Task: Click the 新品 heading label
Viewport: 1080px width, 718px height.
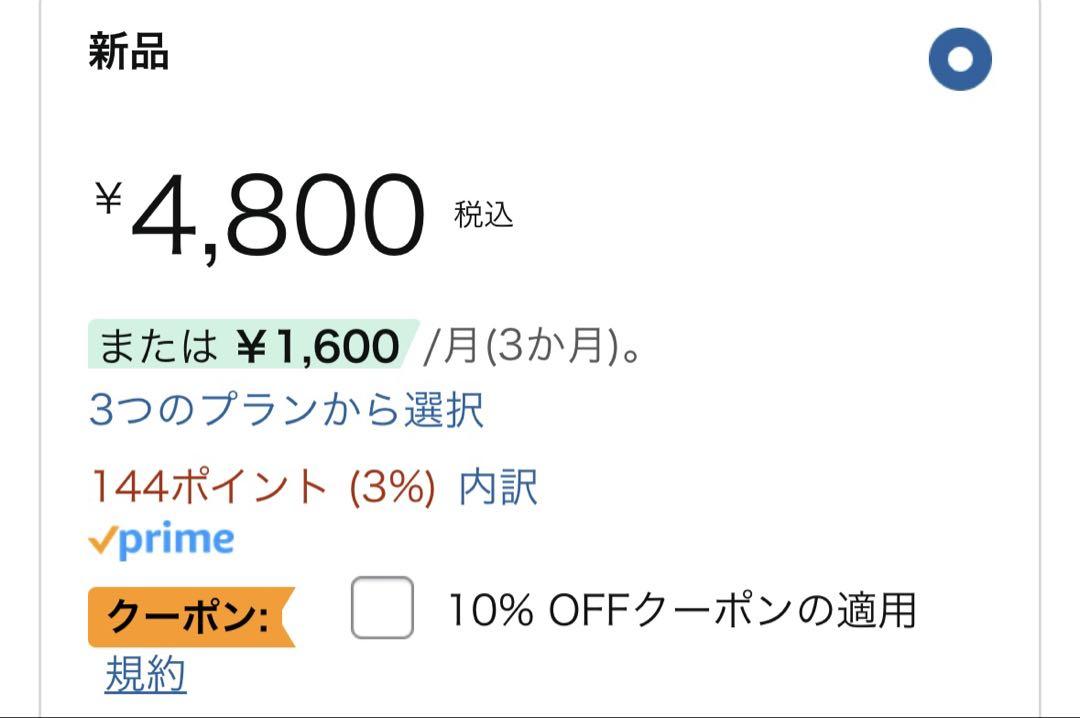Action: point(129,52)
